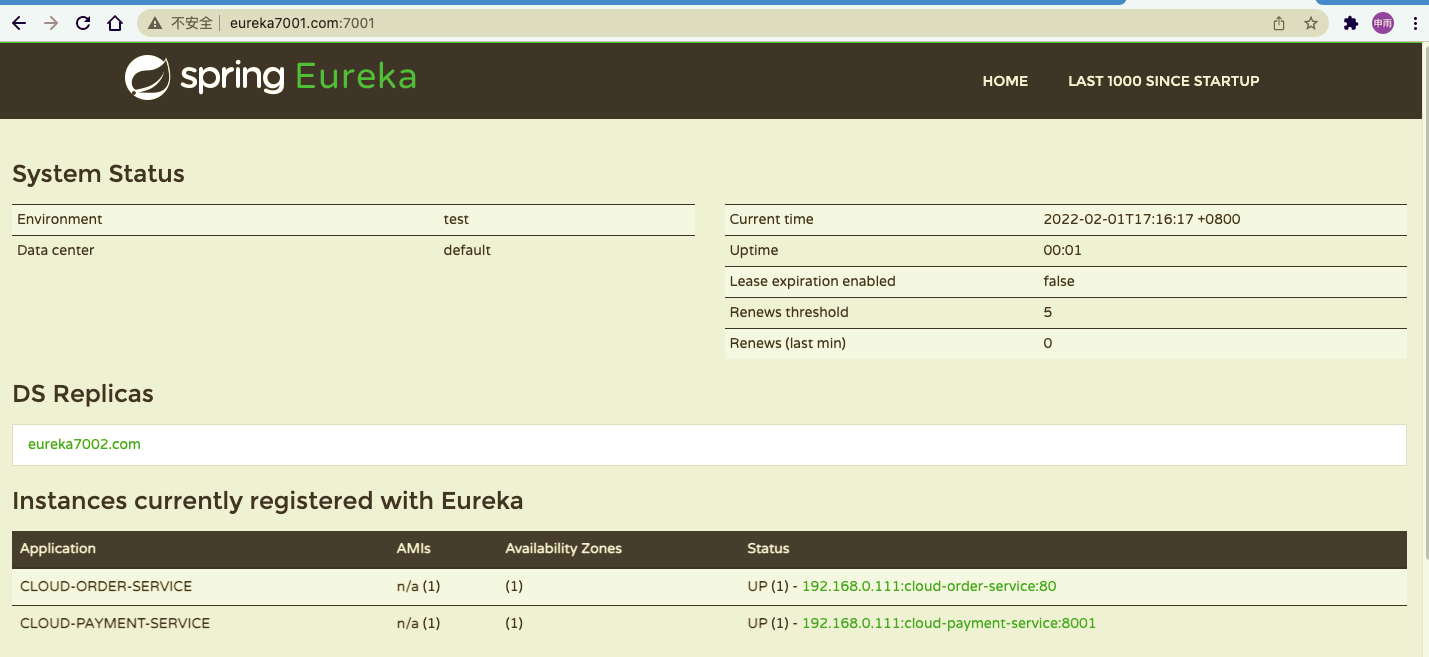The image size is (1429, 657).
Task: Click the spring Eureka brand text
Action: tap(298, 77)
